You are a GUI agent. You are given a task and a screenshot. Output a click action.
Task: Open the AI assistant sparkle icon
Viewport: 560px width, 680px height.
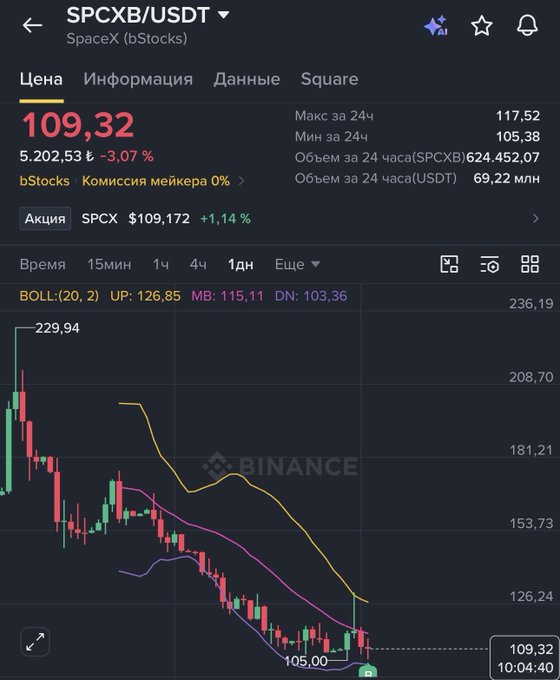tap(436, 26)
